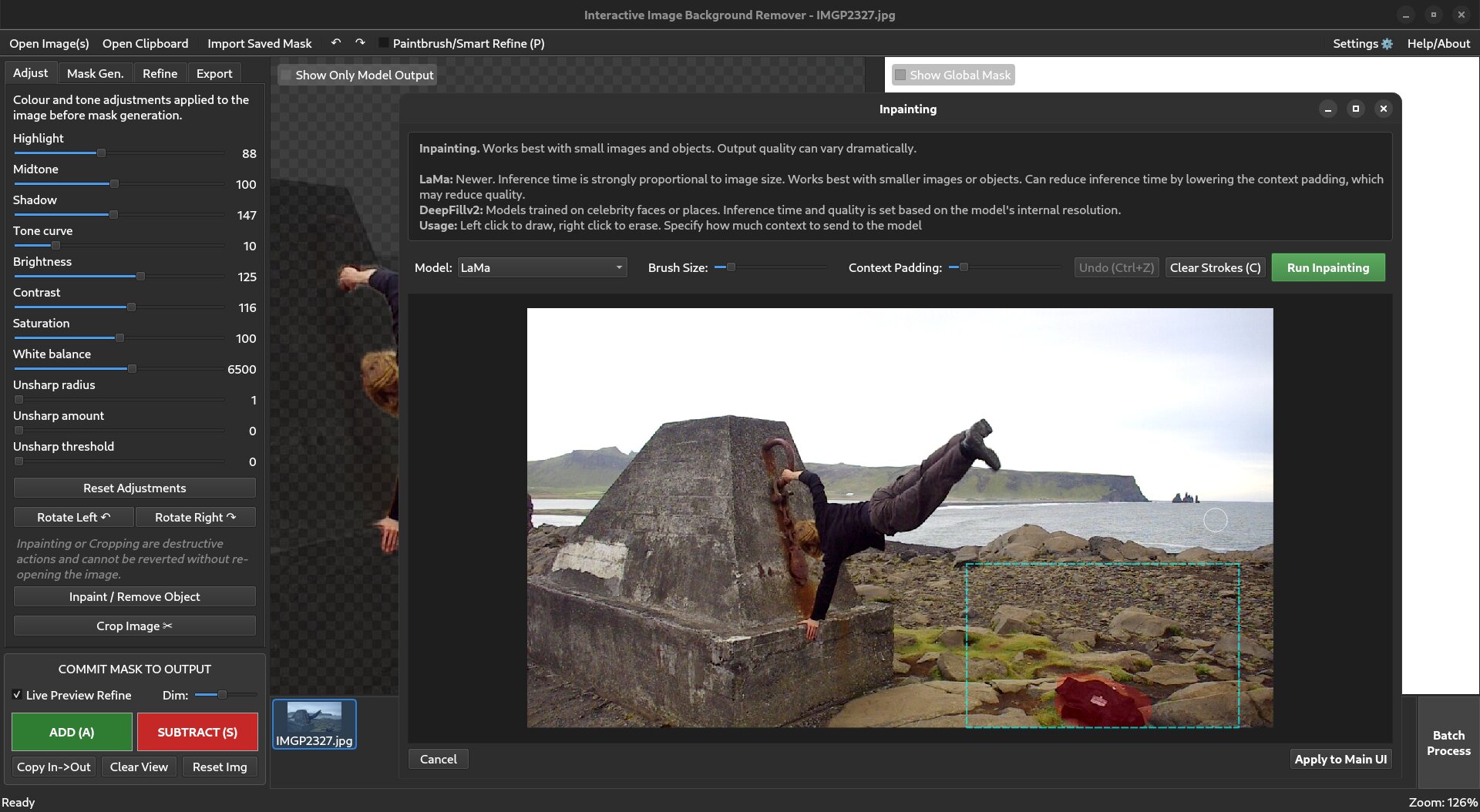This screenshot has height=812, width=1480.
Task: Adjust the Brightness slider handle
Action: (x=140, y=276)
